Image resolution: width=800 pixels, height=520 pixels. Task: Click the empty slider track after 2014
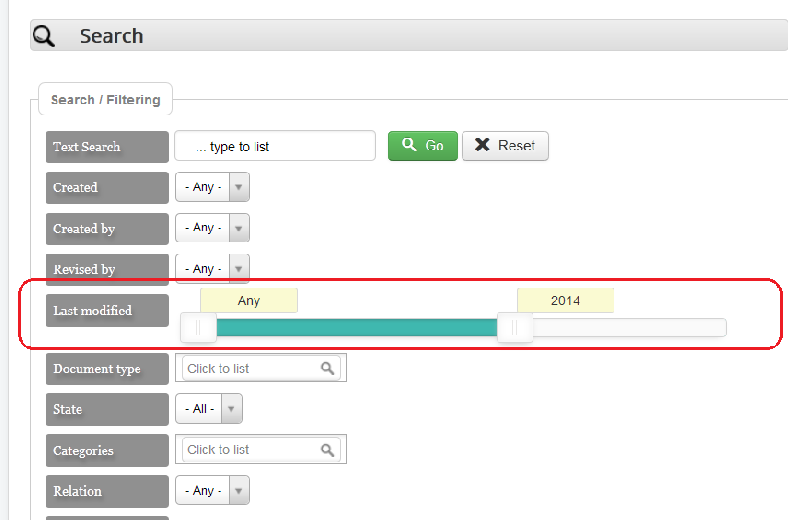[x=629, y=328]
